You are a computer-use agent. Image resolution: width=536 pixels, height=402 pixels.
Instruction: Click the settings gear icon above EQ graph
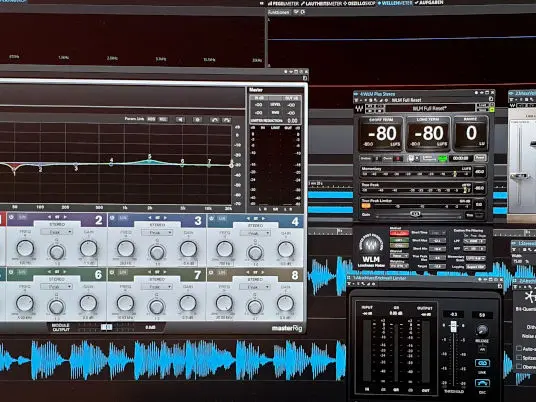tap(197, 120)
